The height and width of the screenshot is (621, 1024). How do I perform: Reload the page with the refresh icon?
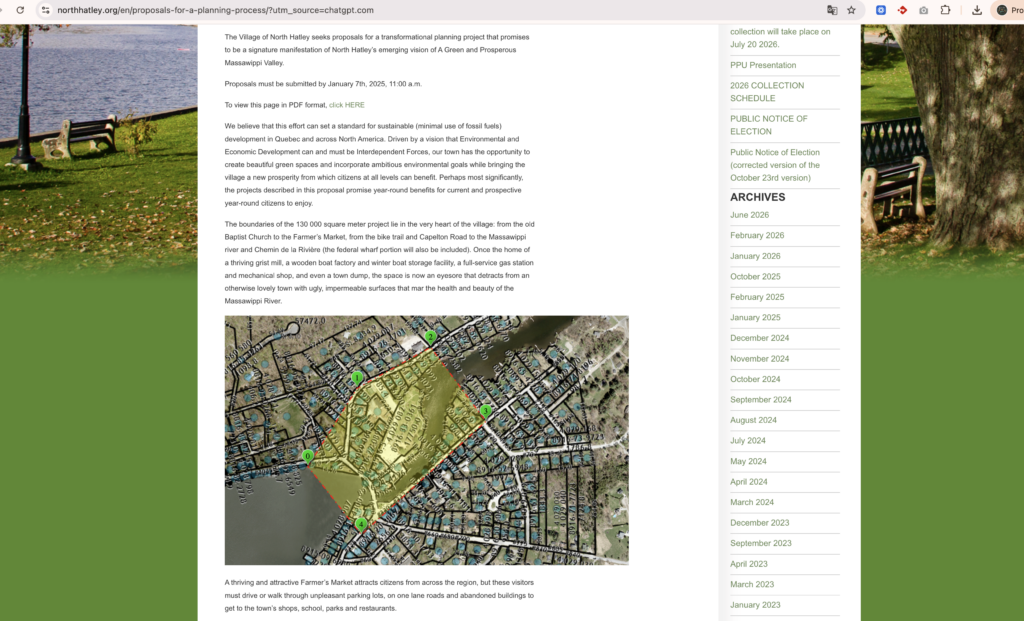[x=20, y=10]
